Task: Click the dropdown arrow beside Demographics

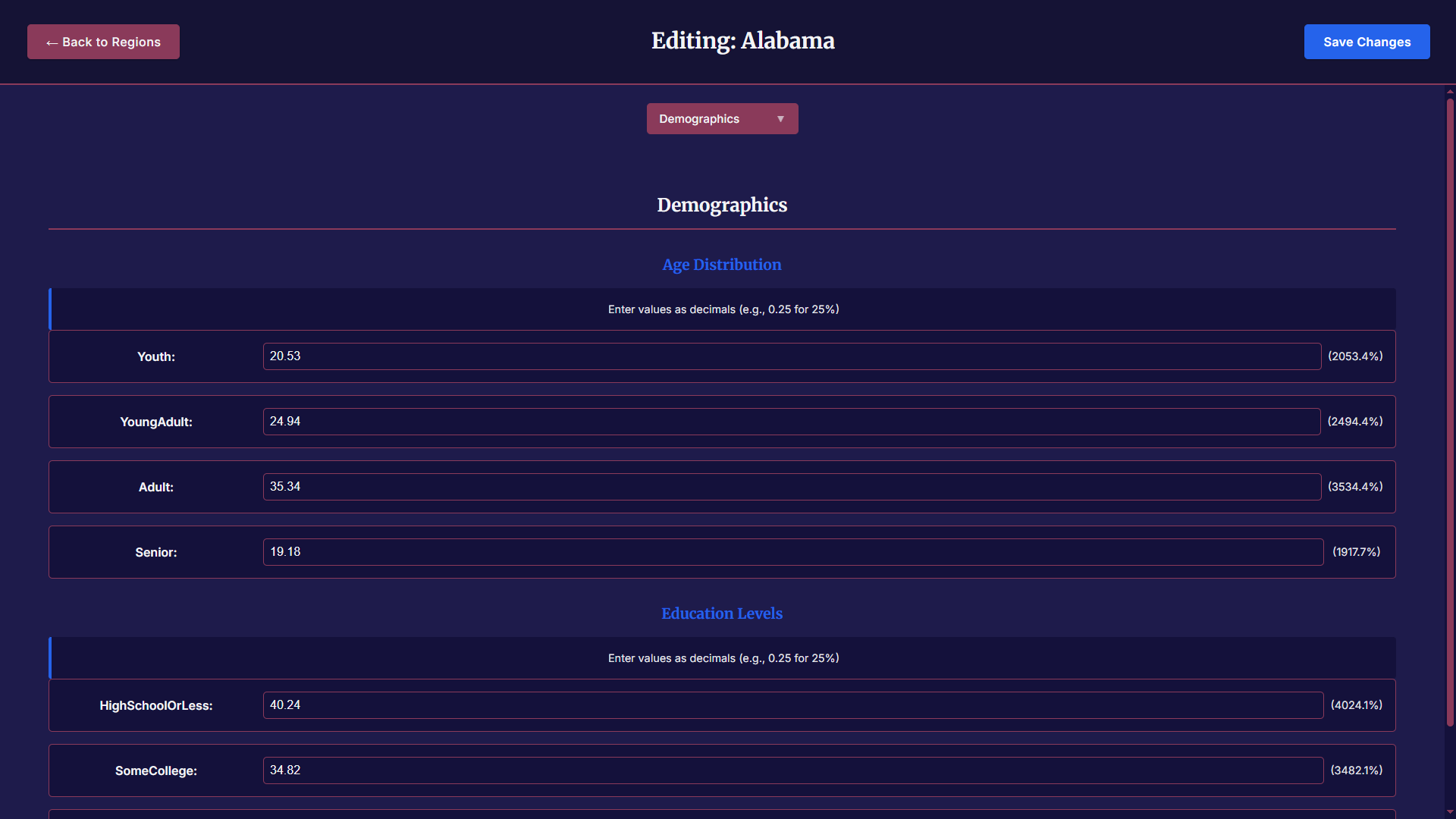Action: [x=780, y=119]
